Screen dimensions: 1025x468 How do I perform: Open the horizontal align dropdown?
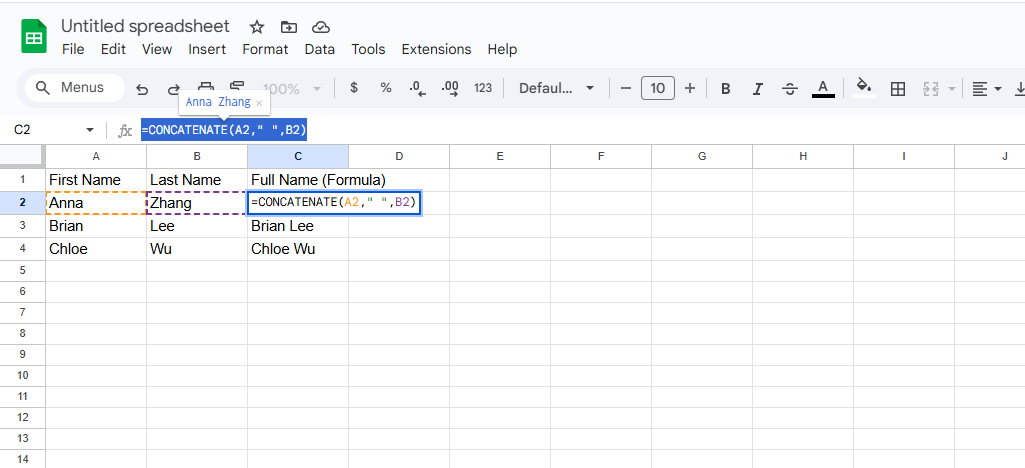tap(987, 88)
